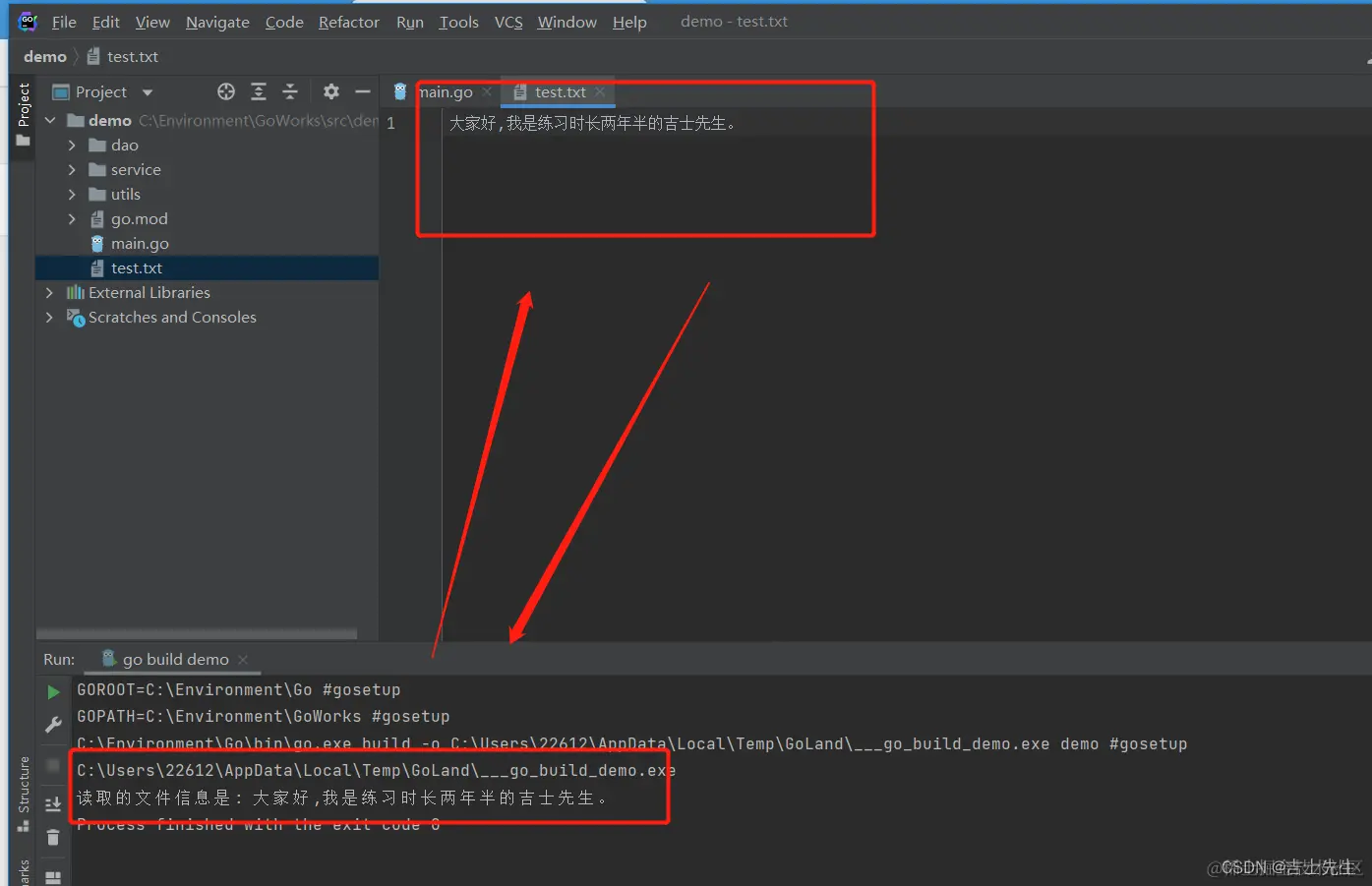Select test.txt in the project tree
The width and height of the screenshot is (1372, 886).
click(137, 267)
